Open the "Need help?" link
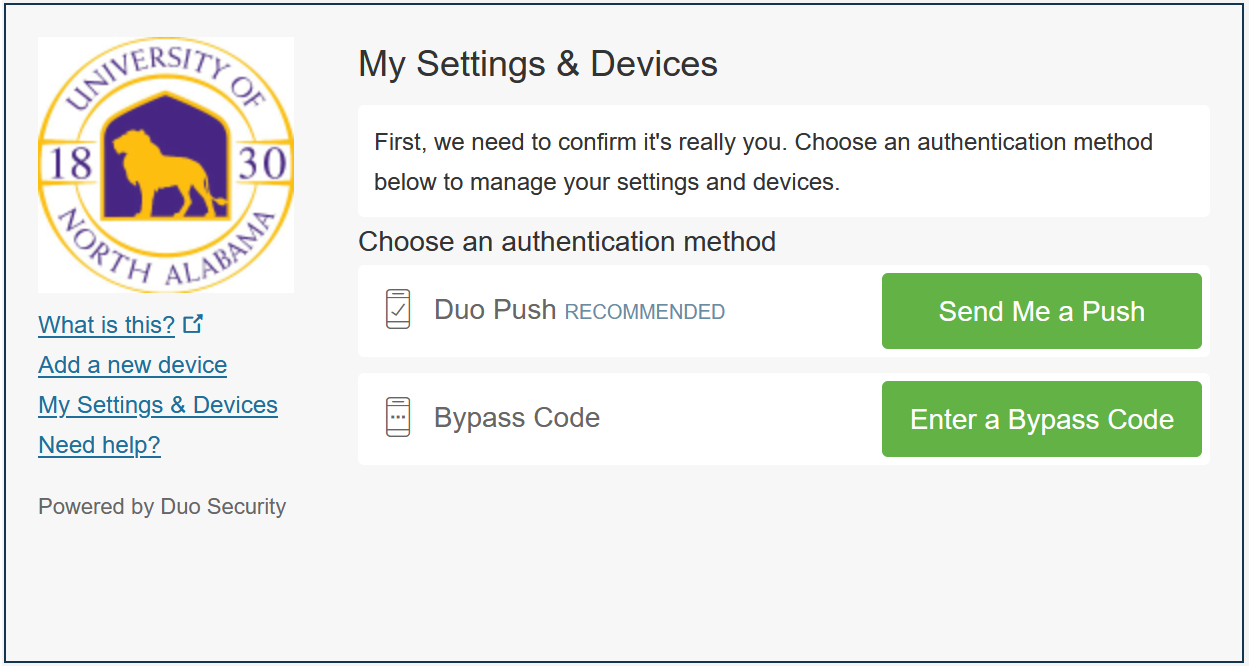Screen dimensions: 1249x669 99,445
